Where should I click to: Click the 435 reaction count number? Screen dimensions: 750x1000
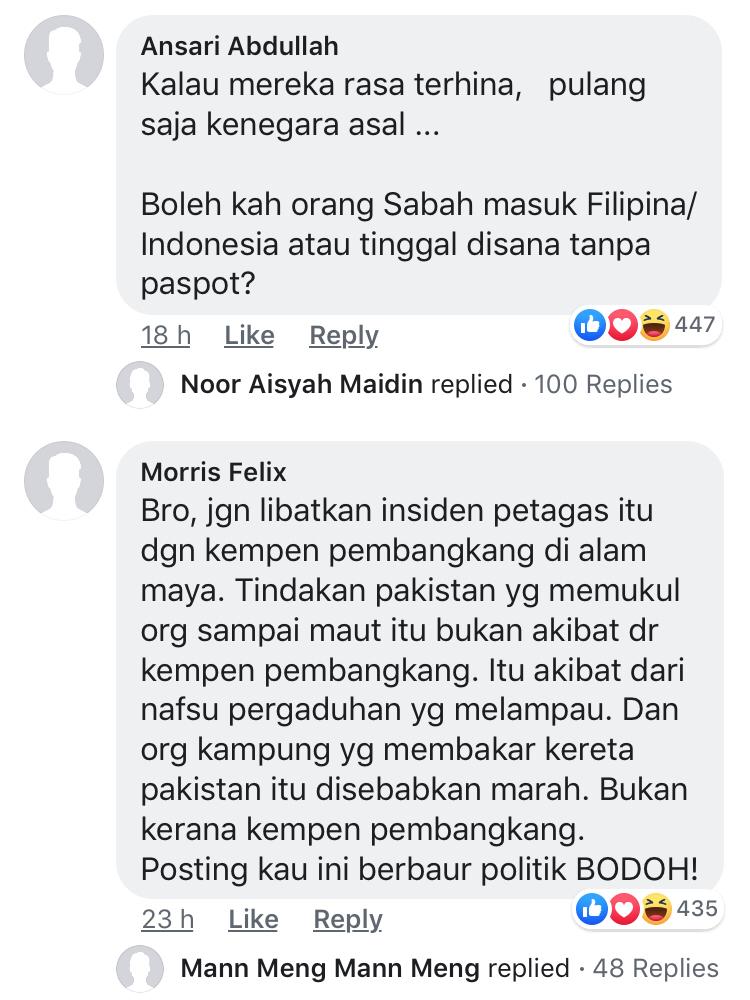pyautogui.click(x=696, y=909)
